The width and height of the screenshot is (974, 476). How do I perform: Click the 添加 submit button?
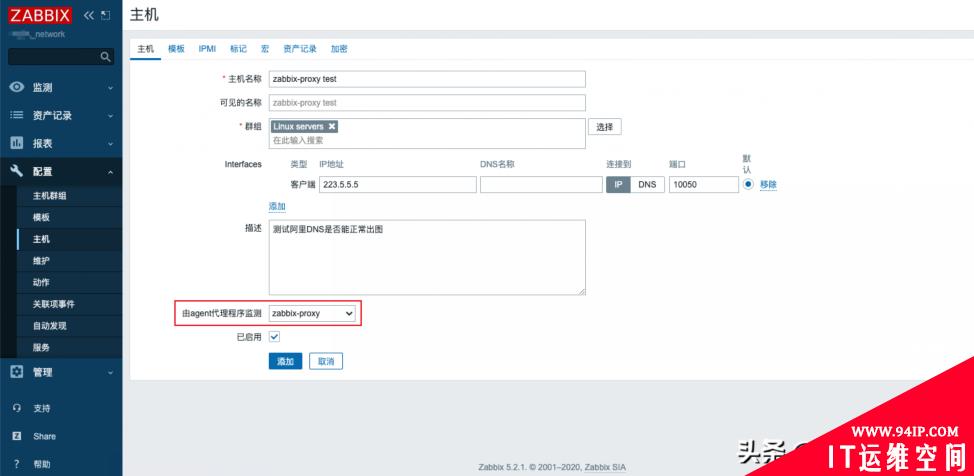(285, 361)
